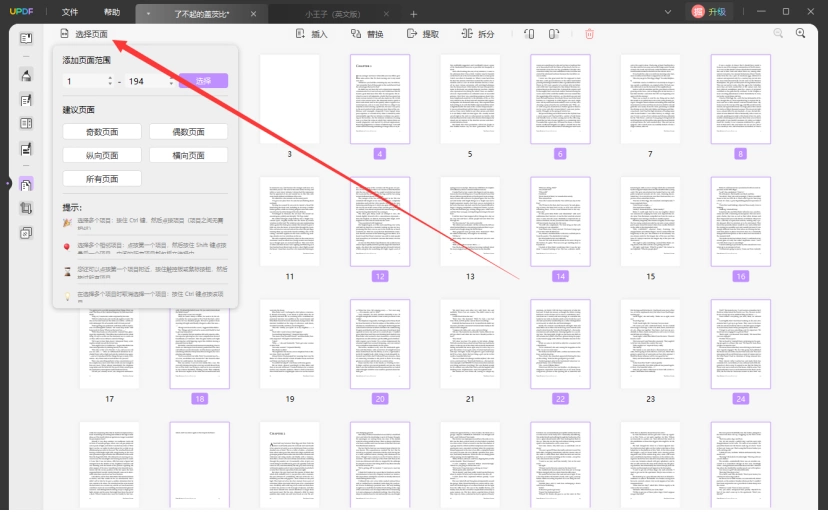The image size is (828, 513).
Task: Open the Split (拆分) tool
Action: 478,34
